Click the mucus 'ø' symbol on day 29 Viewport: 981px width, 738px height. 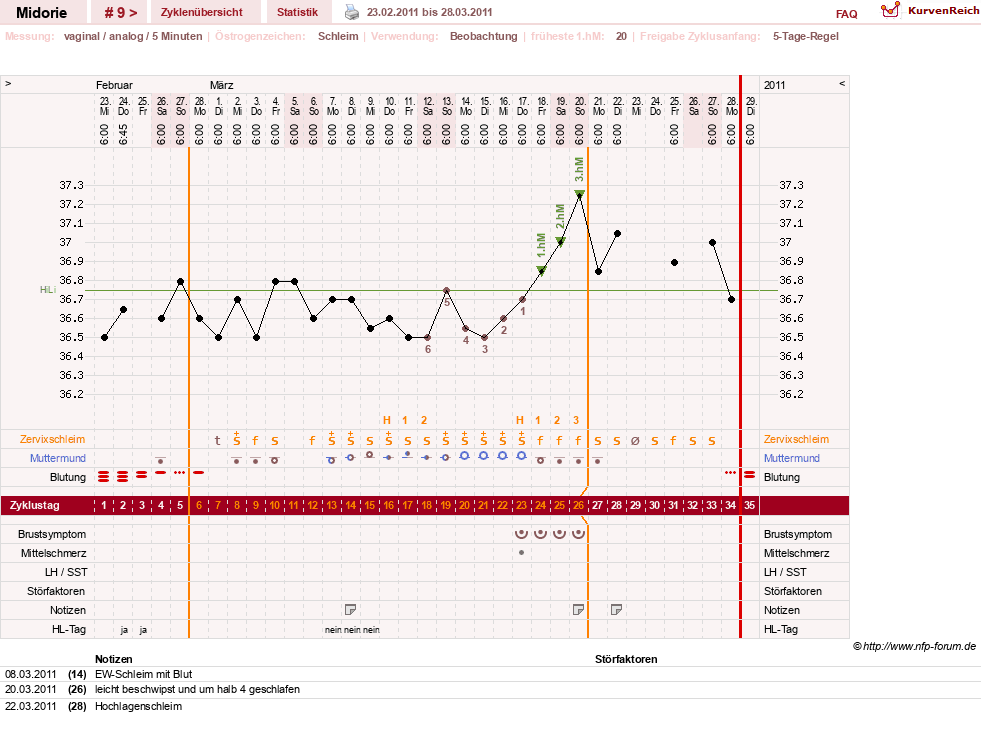click(x=635, y=441)
